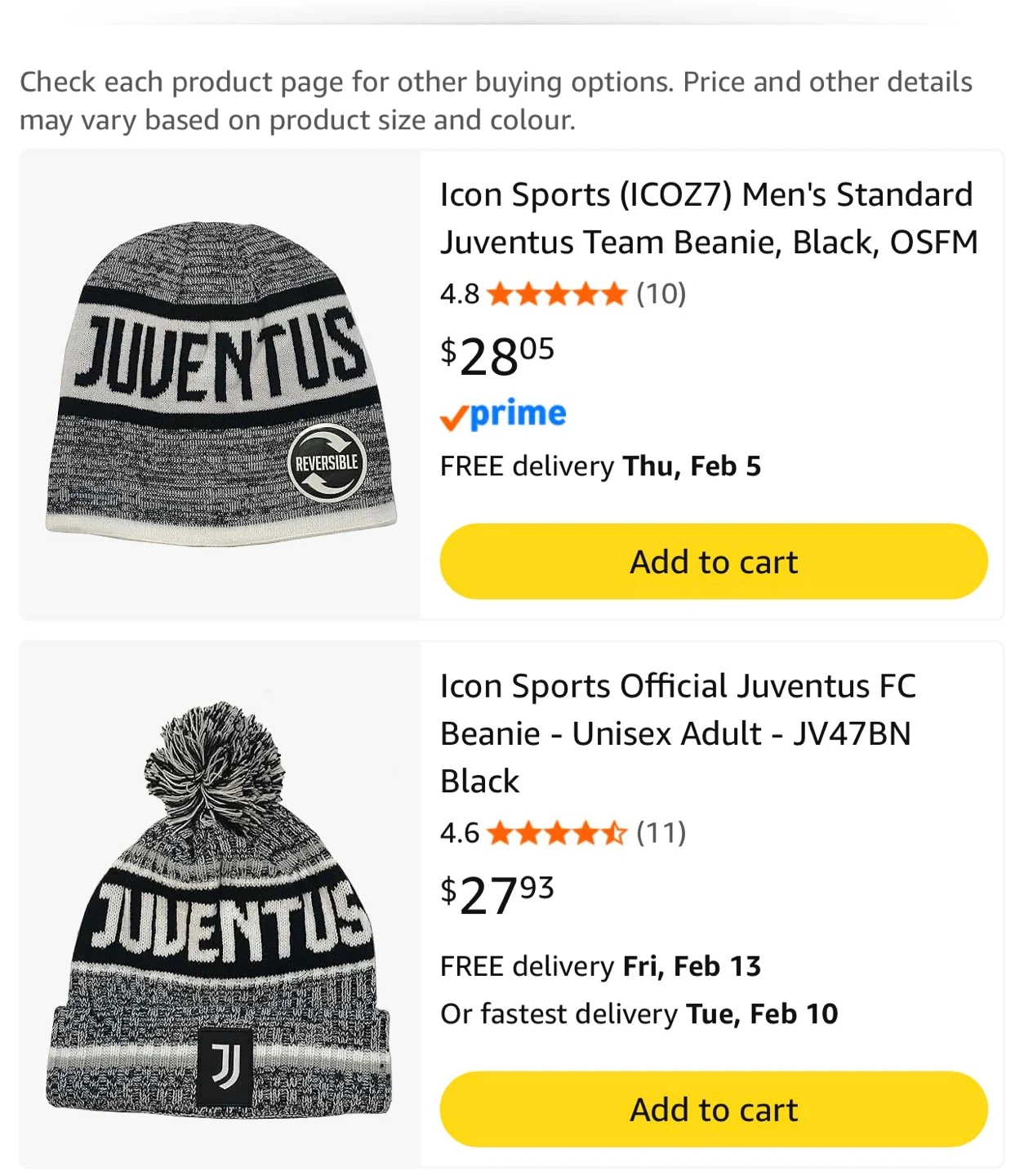Click the $27.93 price
This screenshot has width=1024, height=1176.
point(496,895)
